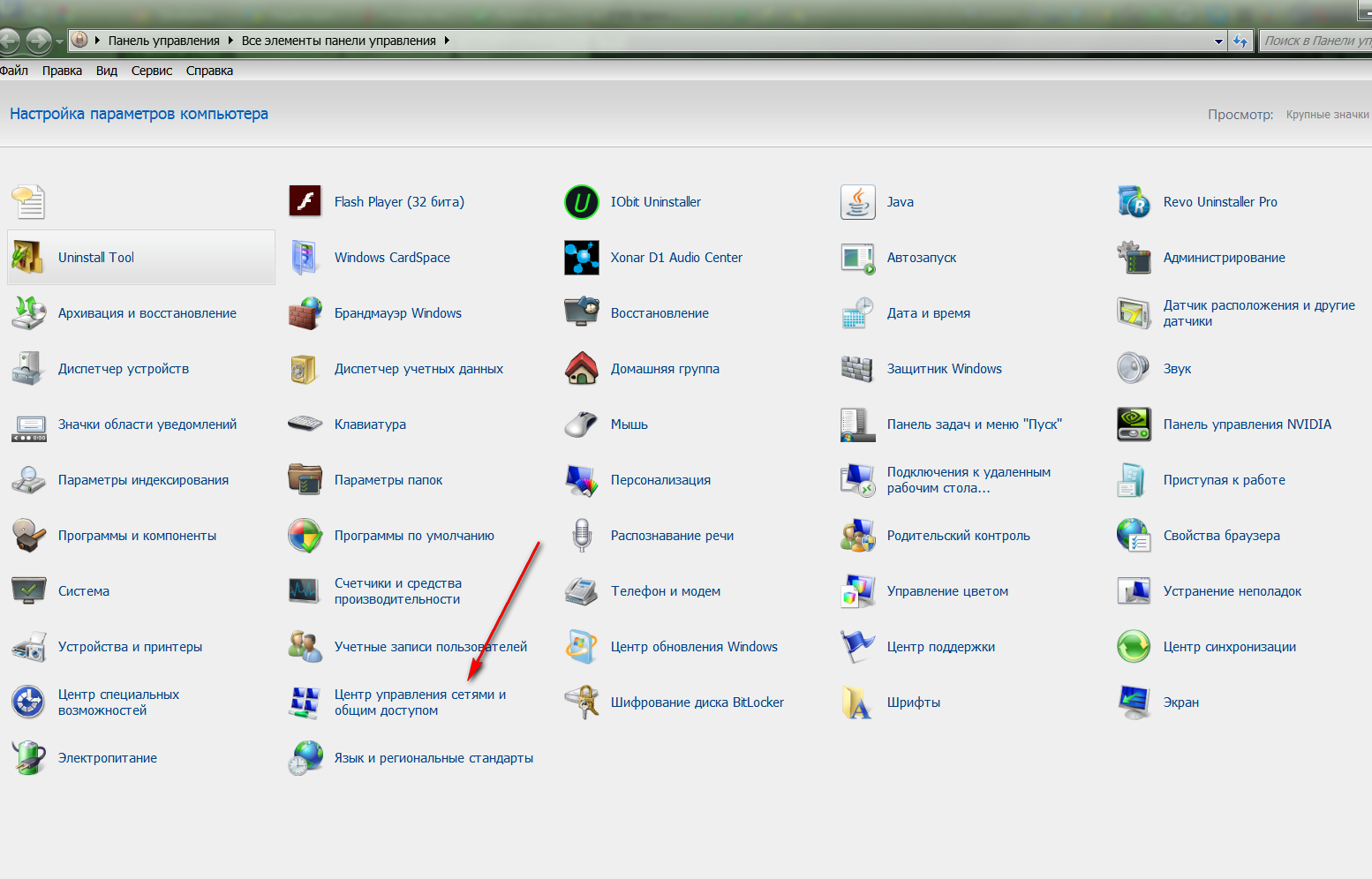This screenshot has width=1372, height=879.
Task: Open the Файл menu
Action: coord(13,71)
